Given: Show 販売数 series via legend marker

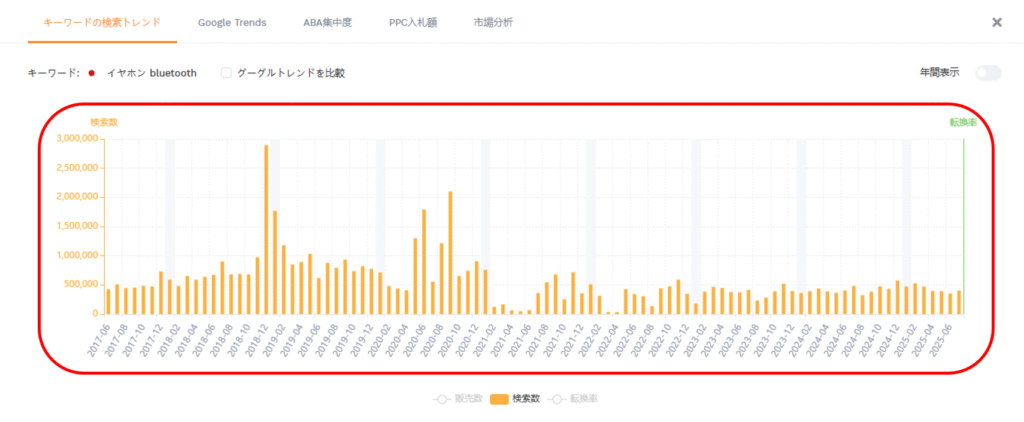Looking at the screenshot, I should pos(440,399).
